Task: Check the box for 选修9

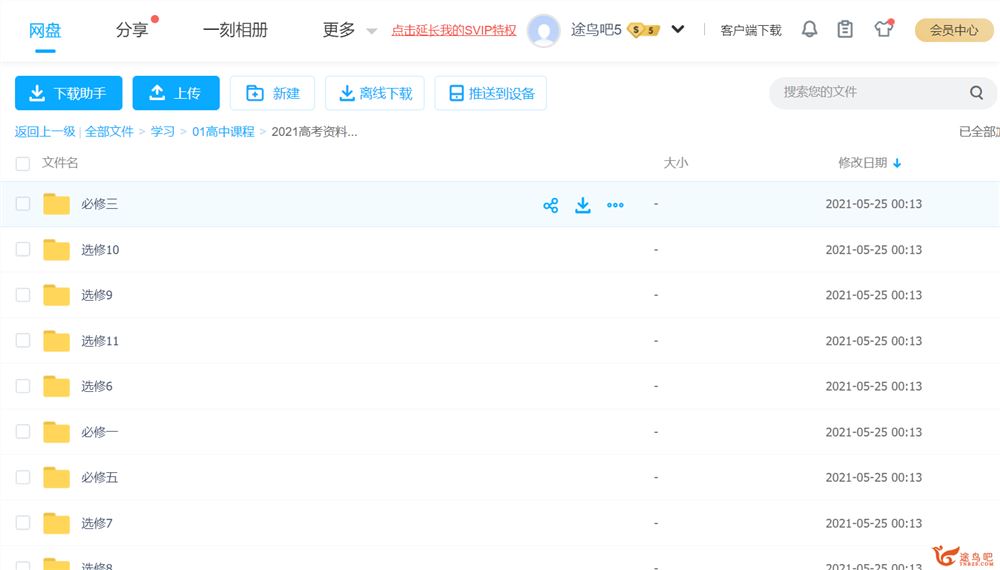Action: (23, 295)
